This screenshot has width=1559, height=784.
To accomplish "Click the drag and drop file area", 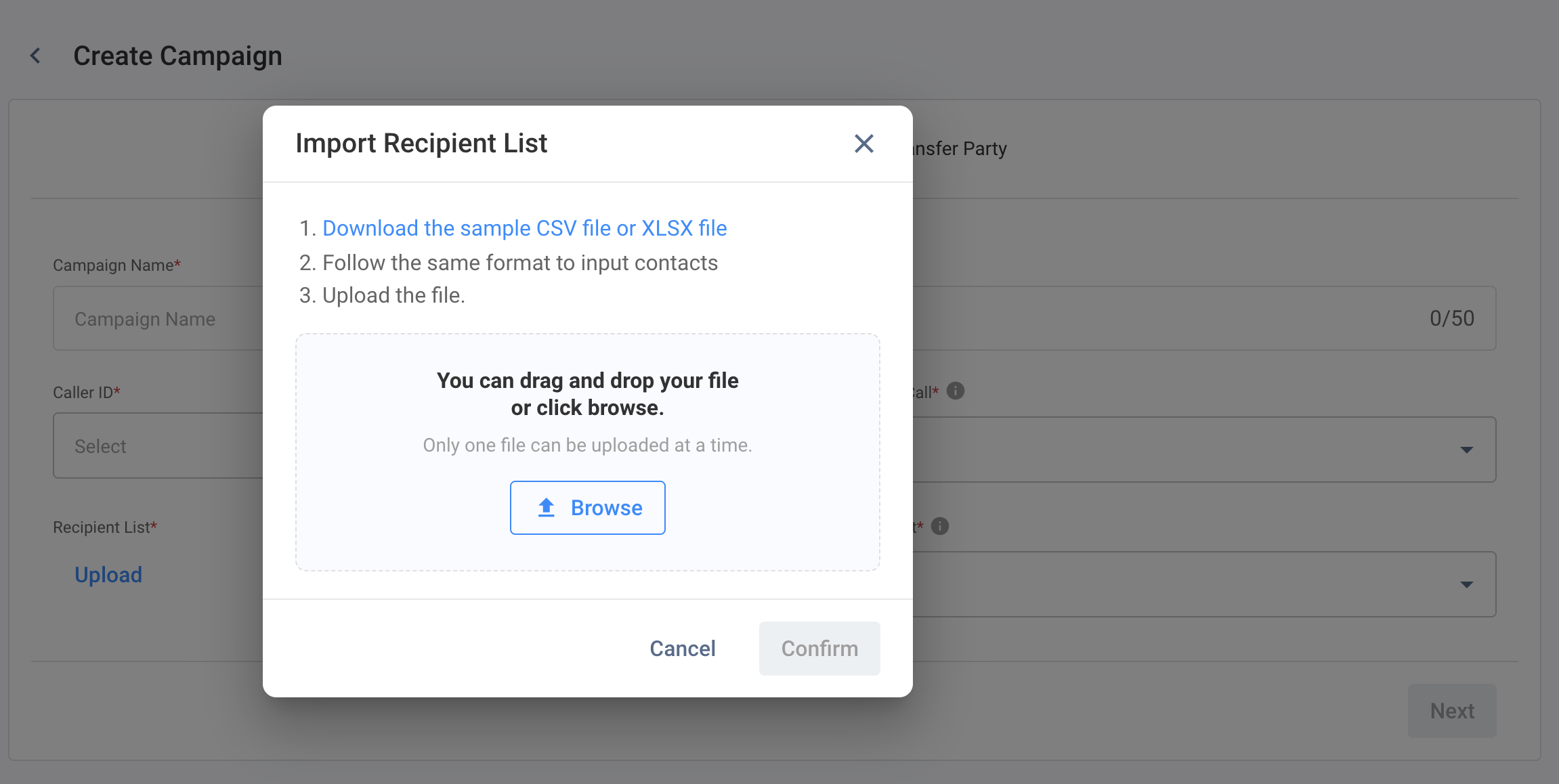I will (587, 452).
